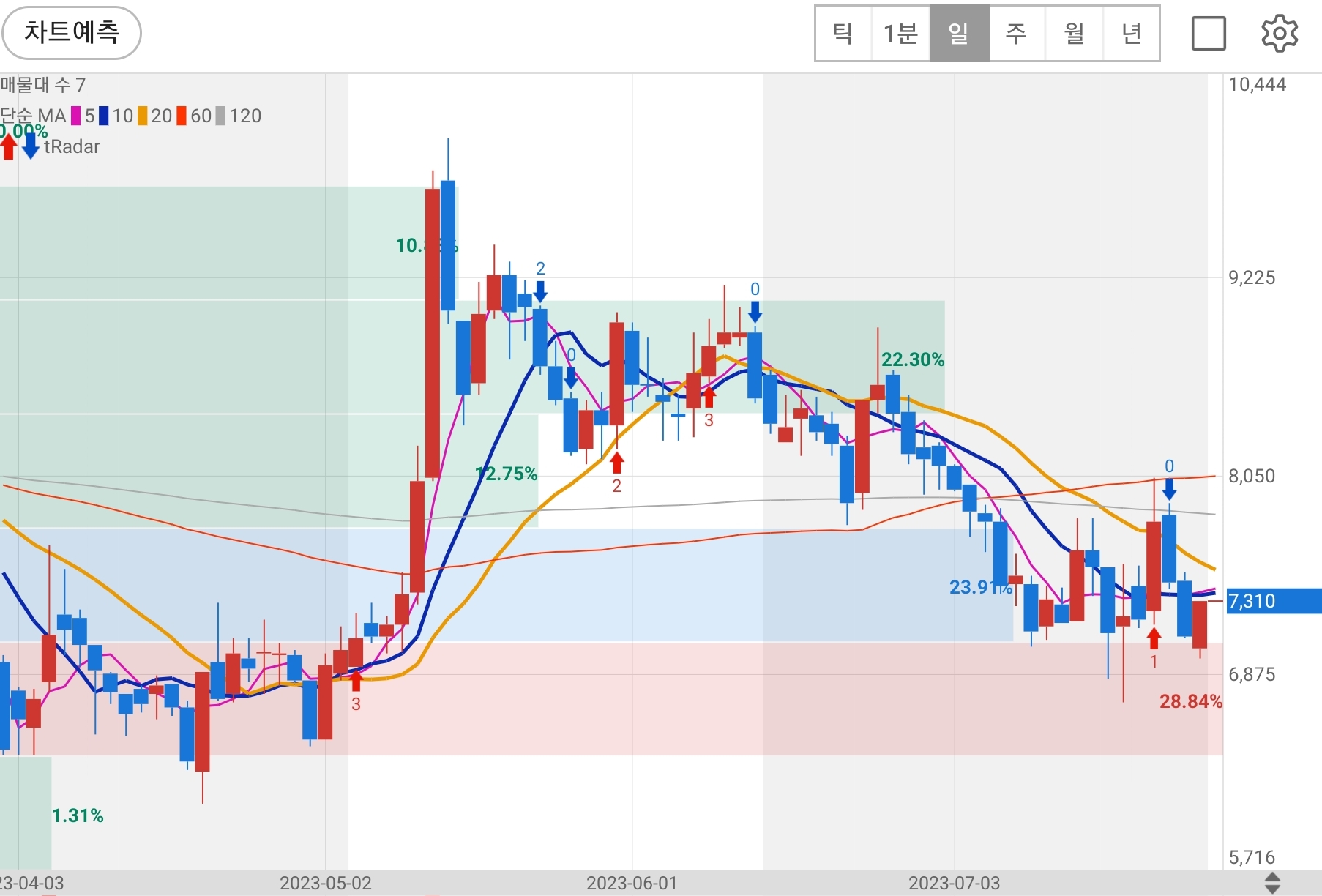Click the red buy arrow labeled 1 in July

pyautogui.click(x=1154, y=638)
